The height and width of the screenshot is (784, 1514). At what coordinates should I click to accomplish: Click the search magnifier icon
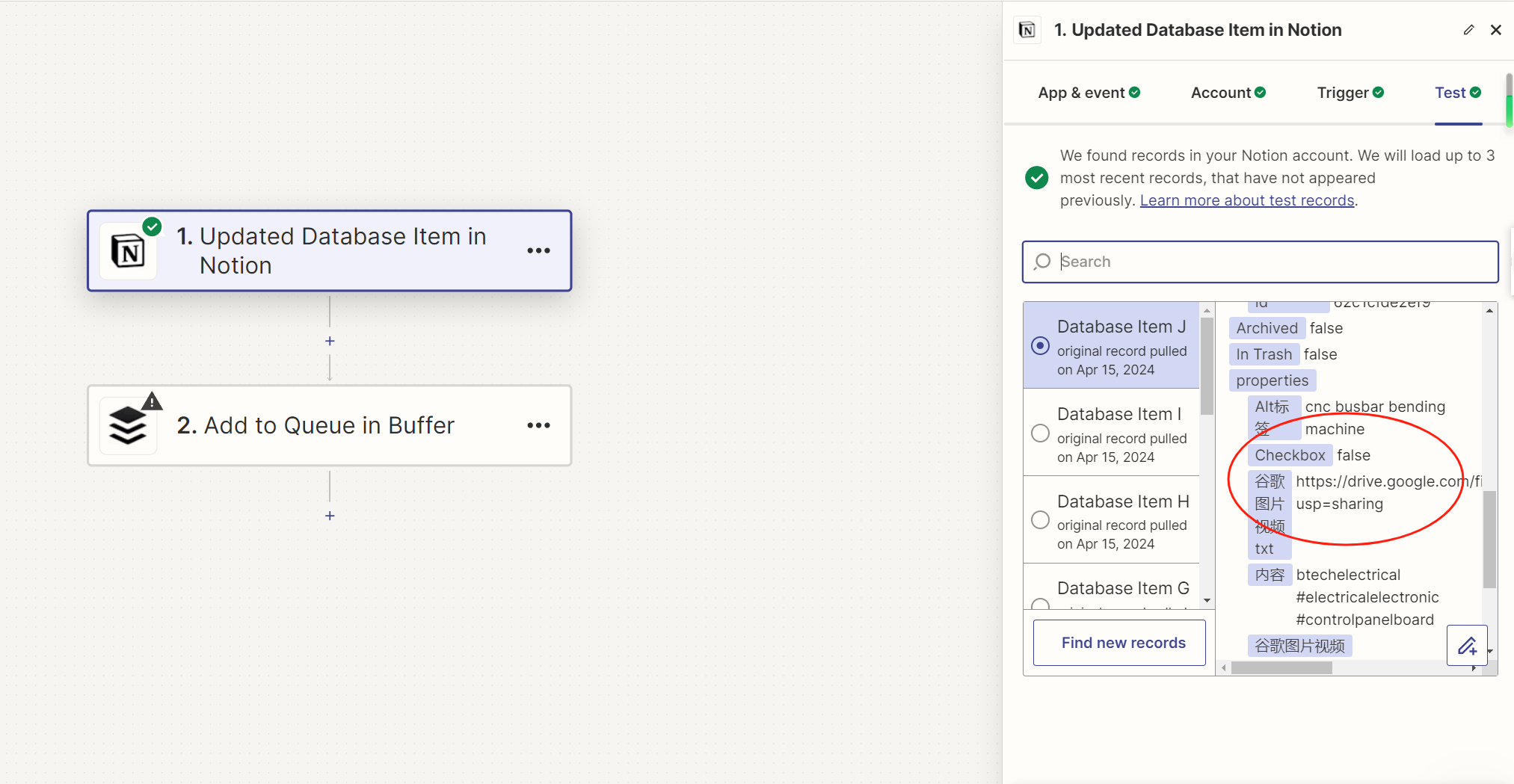[1041, 262]
